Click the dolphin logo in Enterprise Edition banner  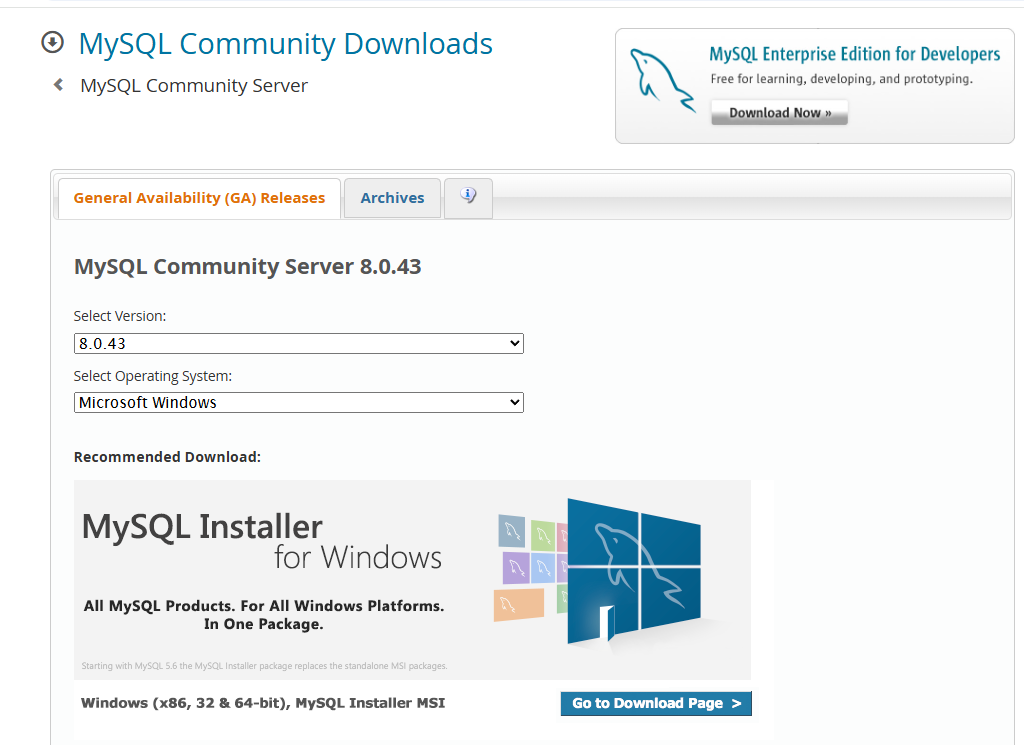pyautogui.click(x=662, y=81)
